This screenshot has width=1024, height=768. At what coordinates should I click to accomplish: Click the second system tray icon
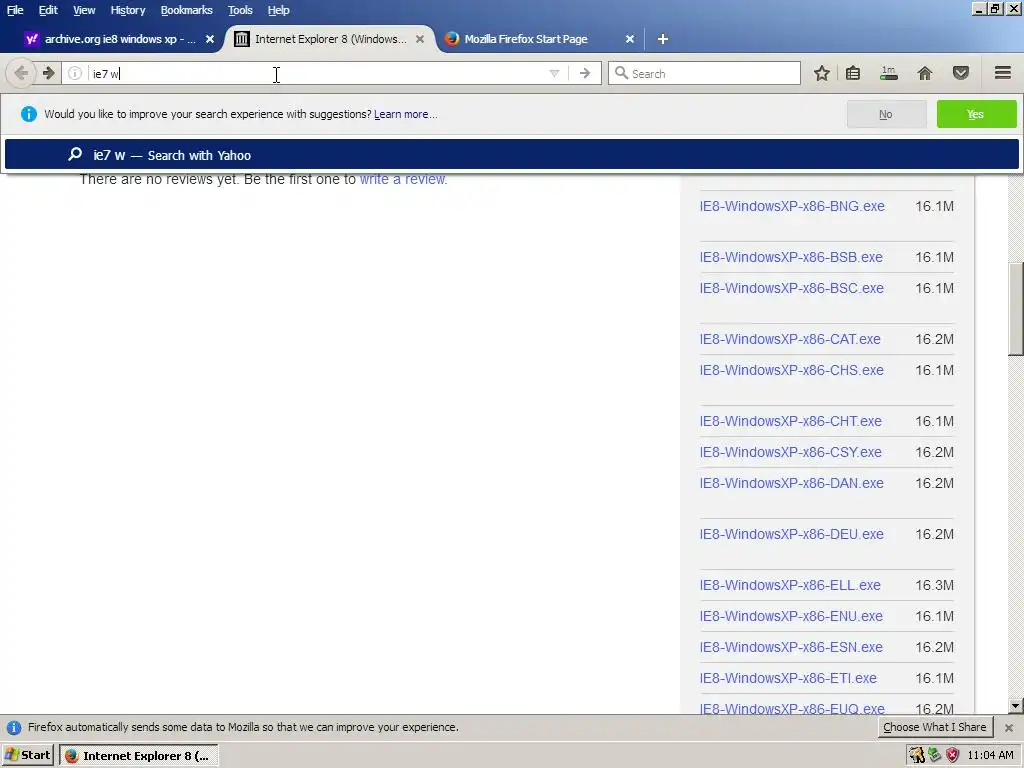(x=935, y=755)
